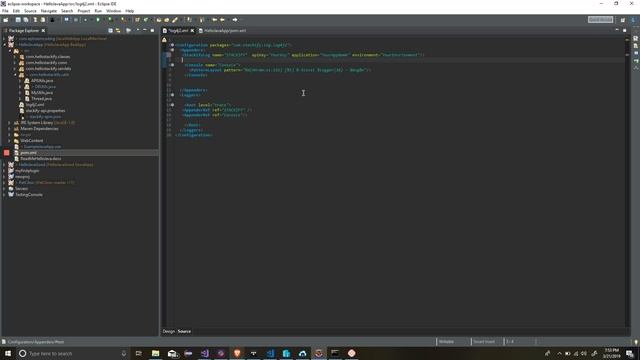640x360 pixels.
Task: Select stackify-api.properties file in tree
Action: [45, 111]
